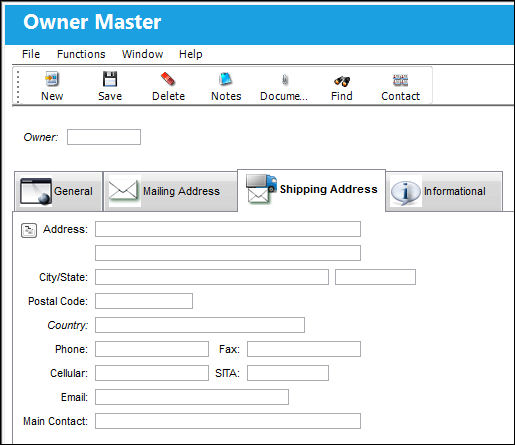Click the Phone input field
515x445 pixels.
click(152, 349)
